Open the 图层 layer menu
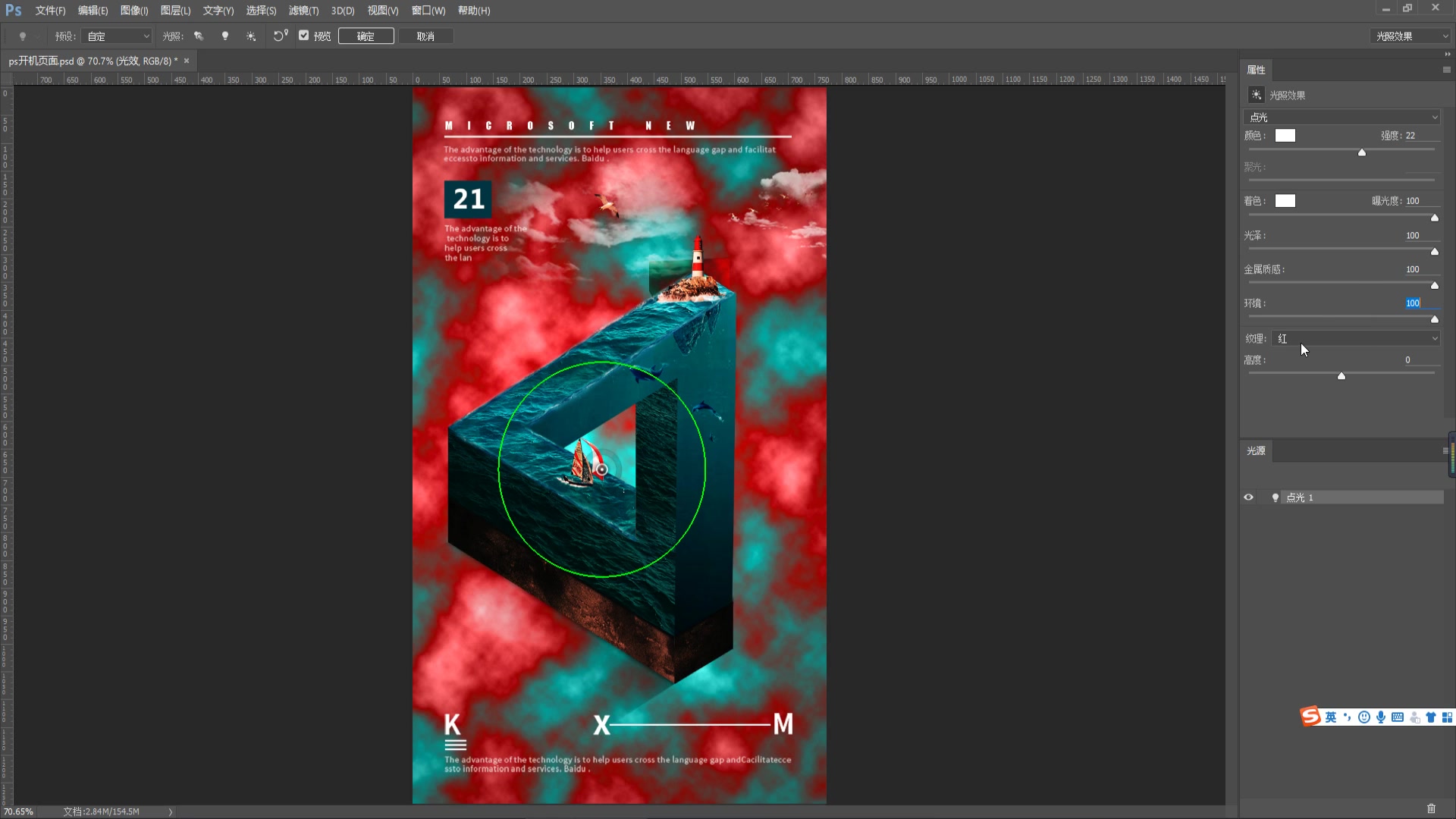 pos(175,11)
